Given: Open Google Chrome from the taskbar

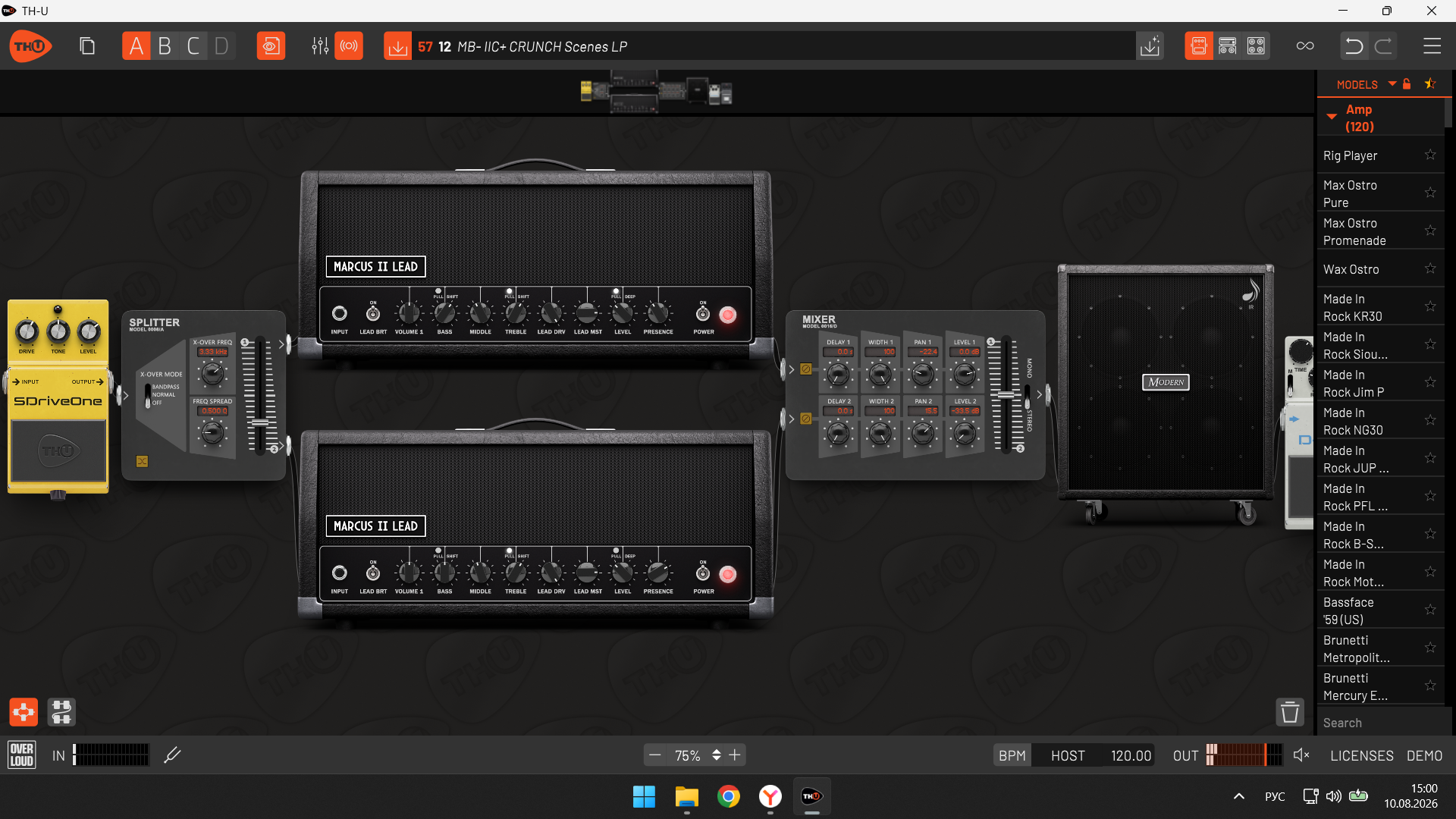Looking at the screenshot, I should click(x=729, y=796).
